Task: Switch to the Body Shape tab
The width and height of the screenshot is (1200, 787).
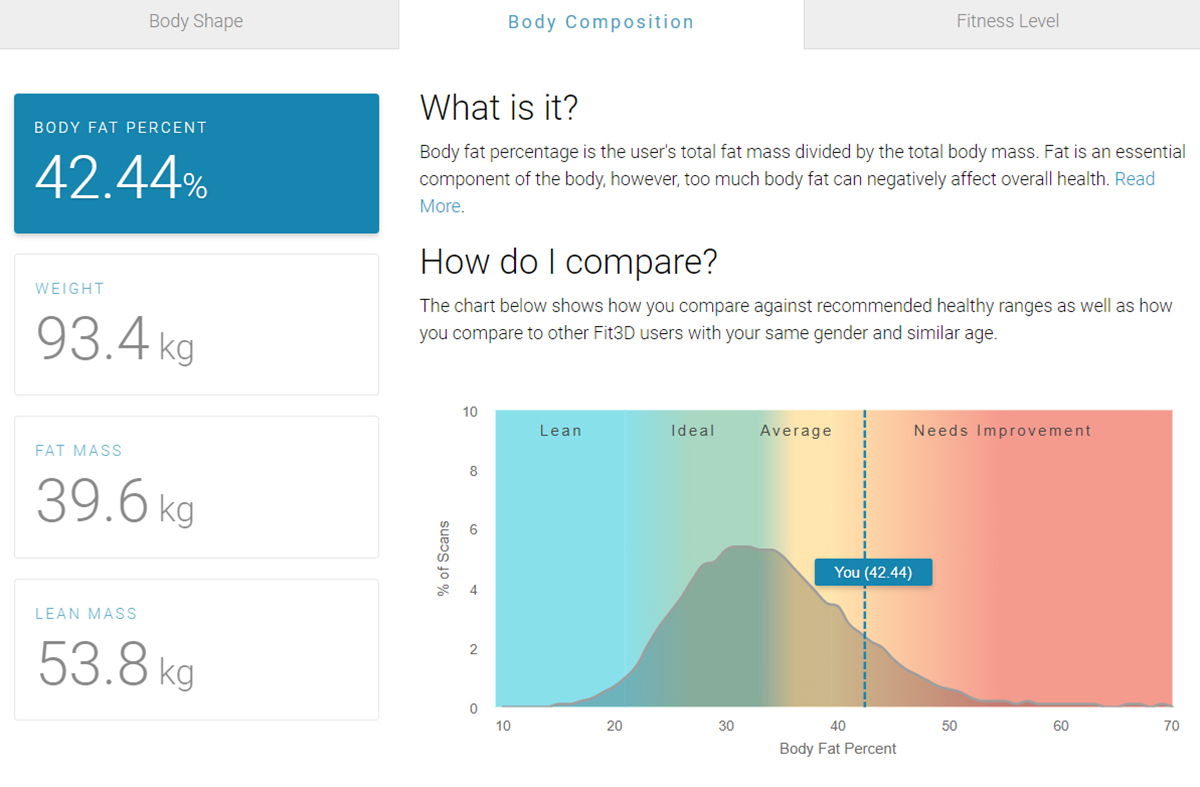Action: click(x=196, y=21)
